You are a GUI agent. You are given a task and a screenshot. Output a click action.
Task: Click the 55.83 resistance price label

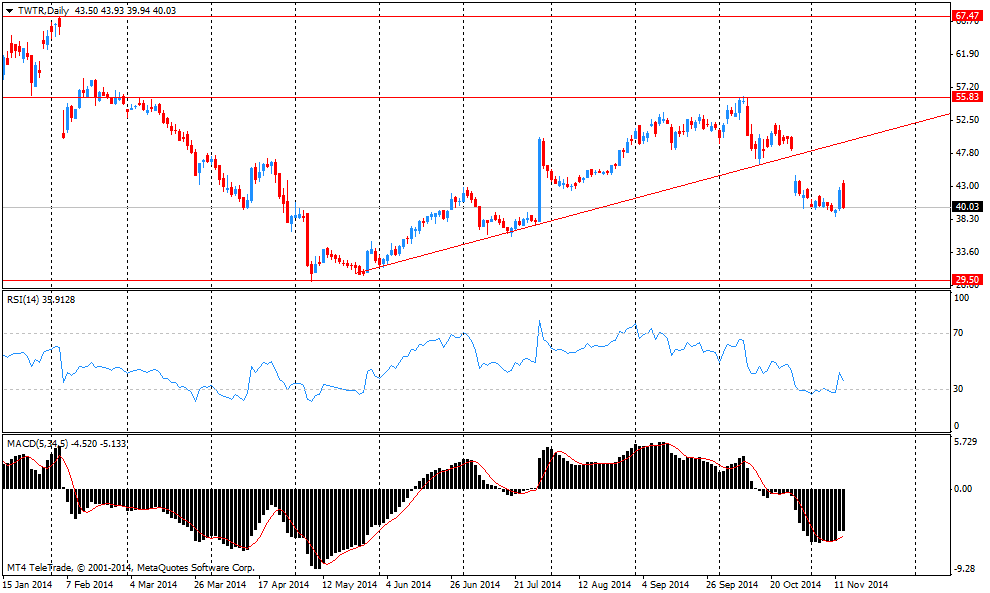click(x=967, y=97)
